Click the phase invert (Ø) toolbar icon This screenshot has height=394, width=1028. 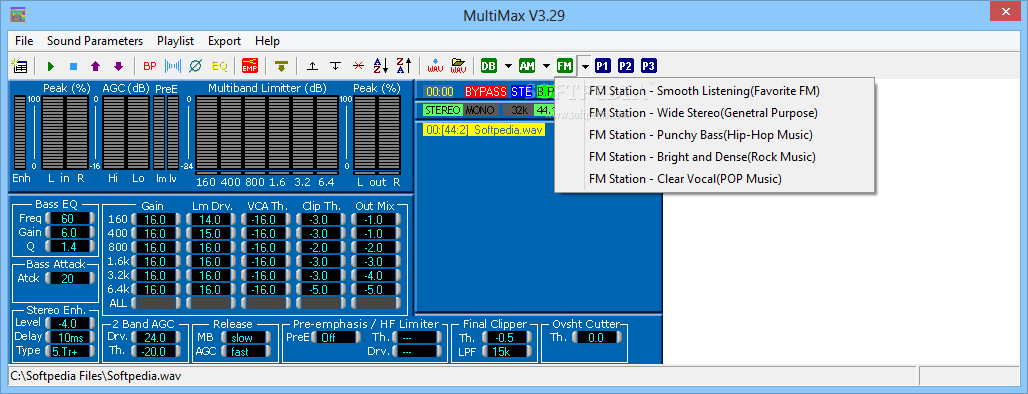(x=195, y=66)
